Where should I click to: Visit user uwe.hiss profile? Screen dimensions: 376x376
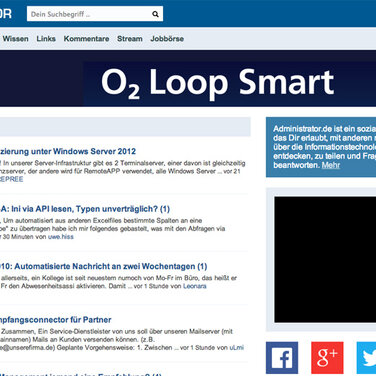click(61, 237)
